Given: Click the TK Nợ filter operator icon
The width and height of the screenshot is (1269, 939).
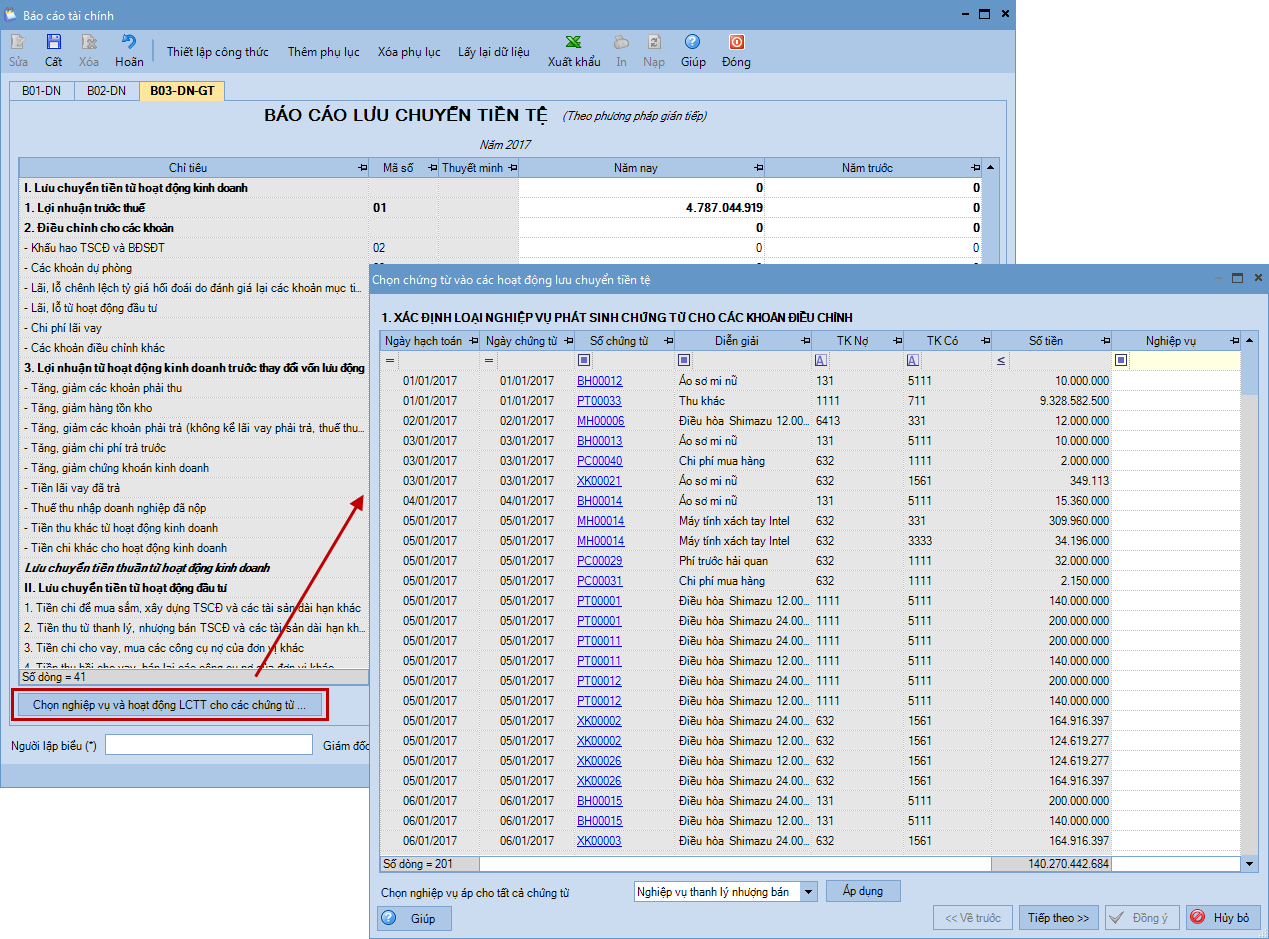Looking at the screenshot, I should 820,360.
